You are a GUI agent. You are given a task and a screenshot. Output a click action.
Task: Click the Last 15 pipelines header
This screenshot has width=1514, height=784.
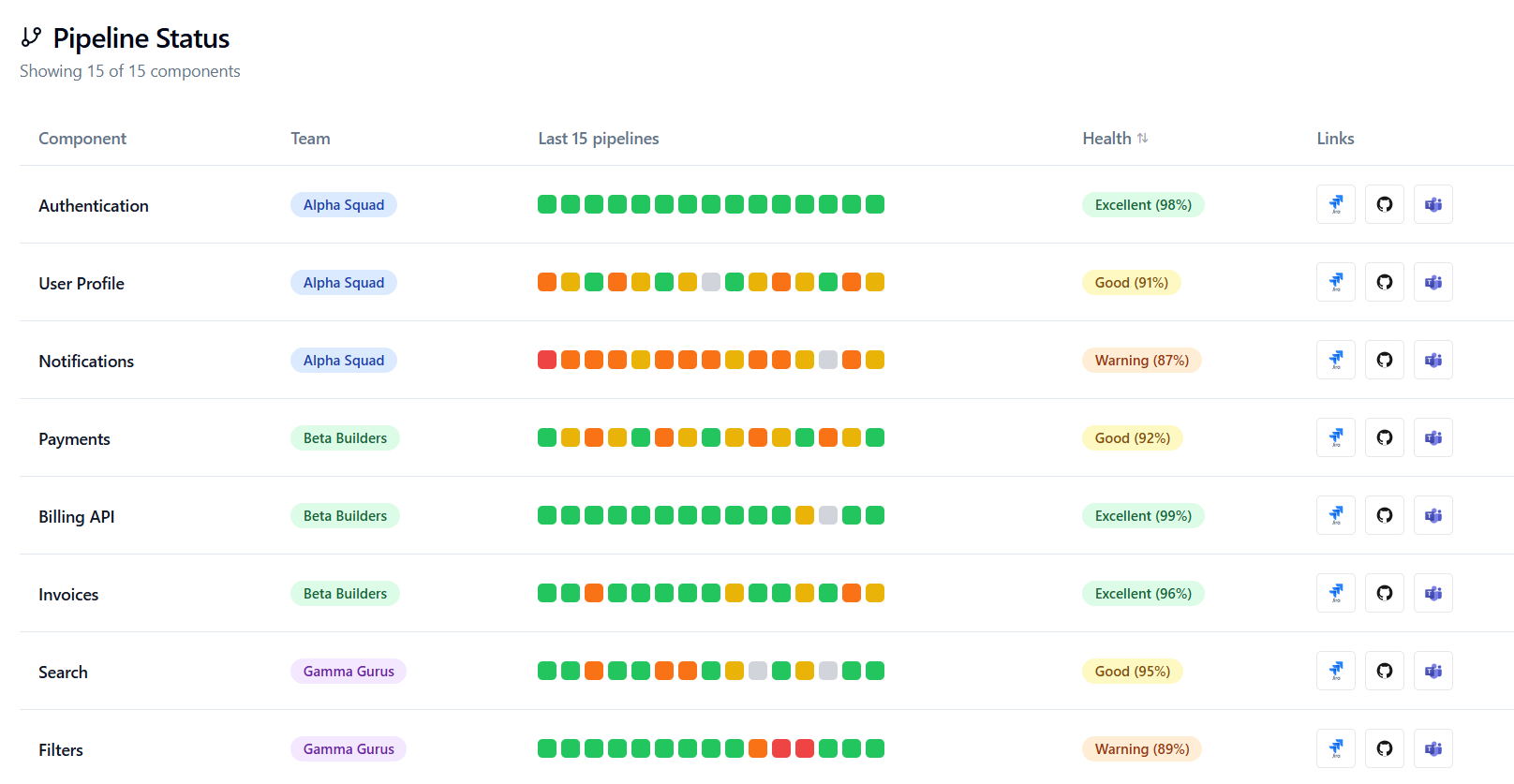(x=599, y=139)
